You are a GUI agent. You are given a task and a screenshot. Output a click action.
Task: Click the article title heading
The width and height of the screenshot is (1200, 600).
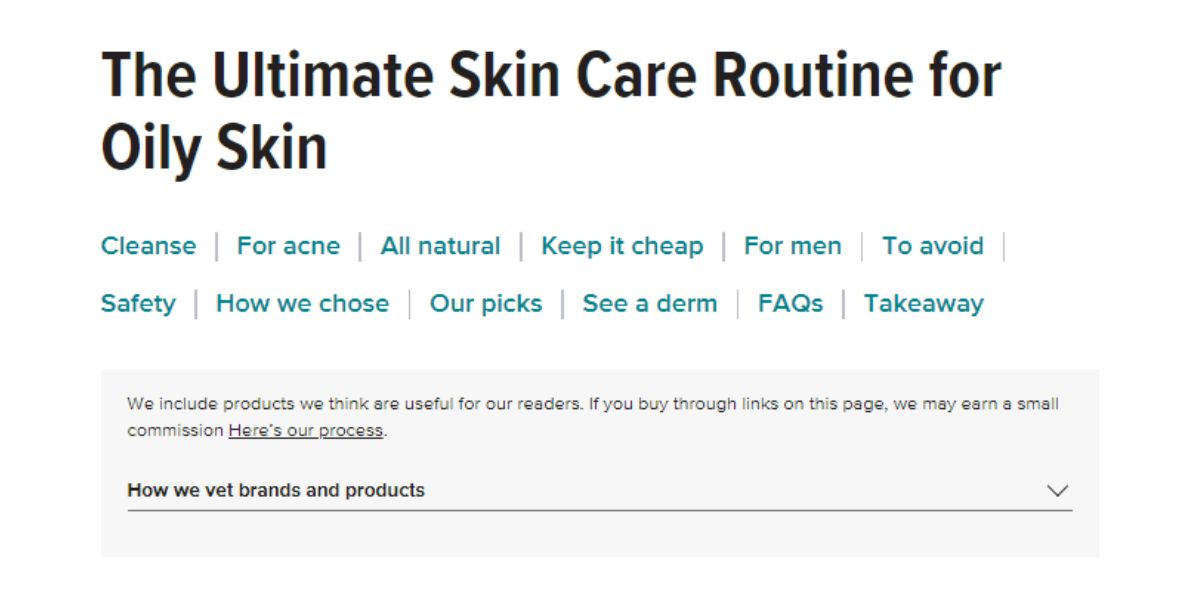(x=550, y=75)
